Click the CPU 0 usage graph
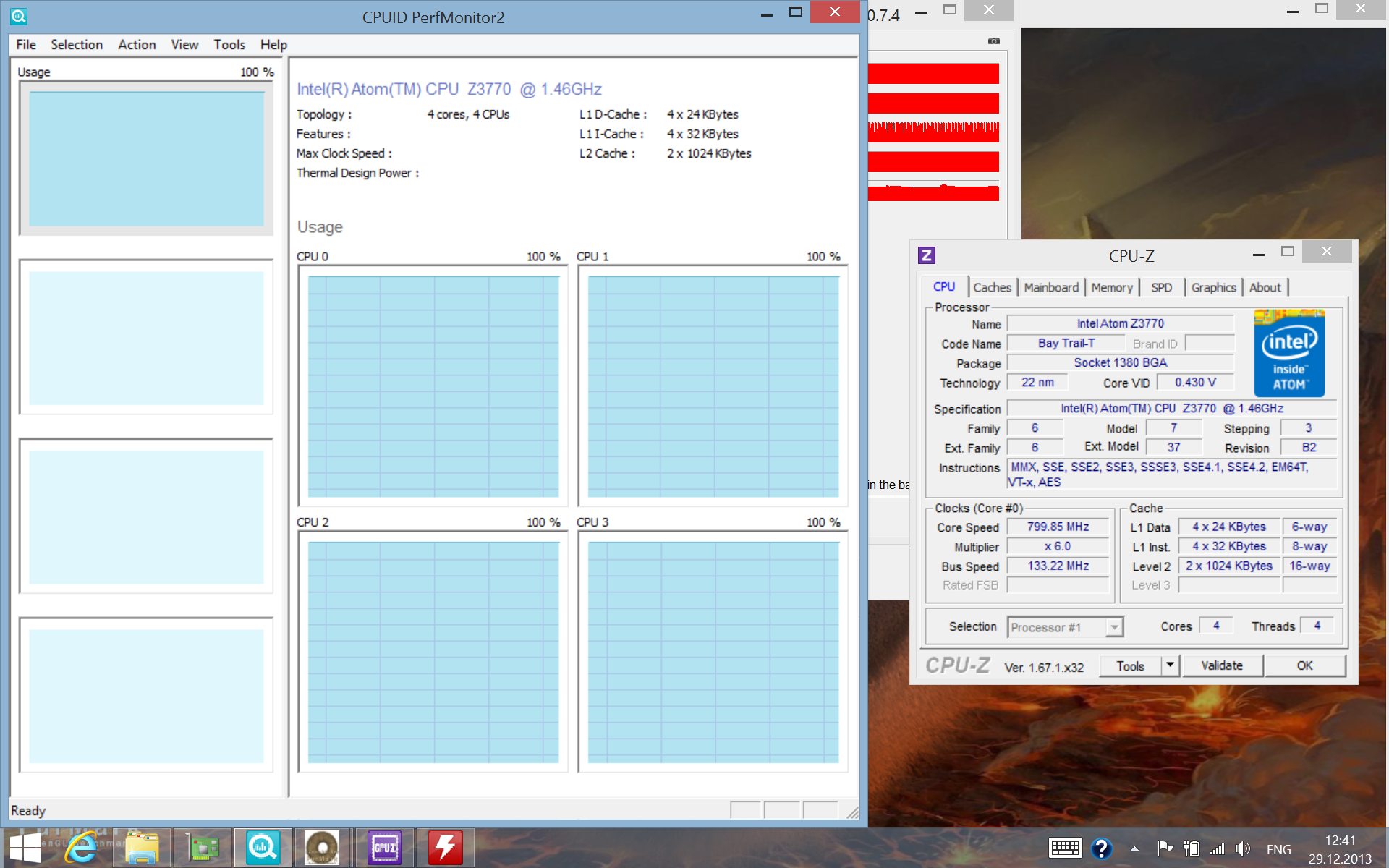 click(x=433, y=386)
